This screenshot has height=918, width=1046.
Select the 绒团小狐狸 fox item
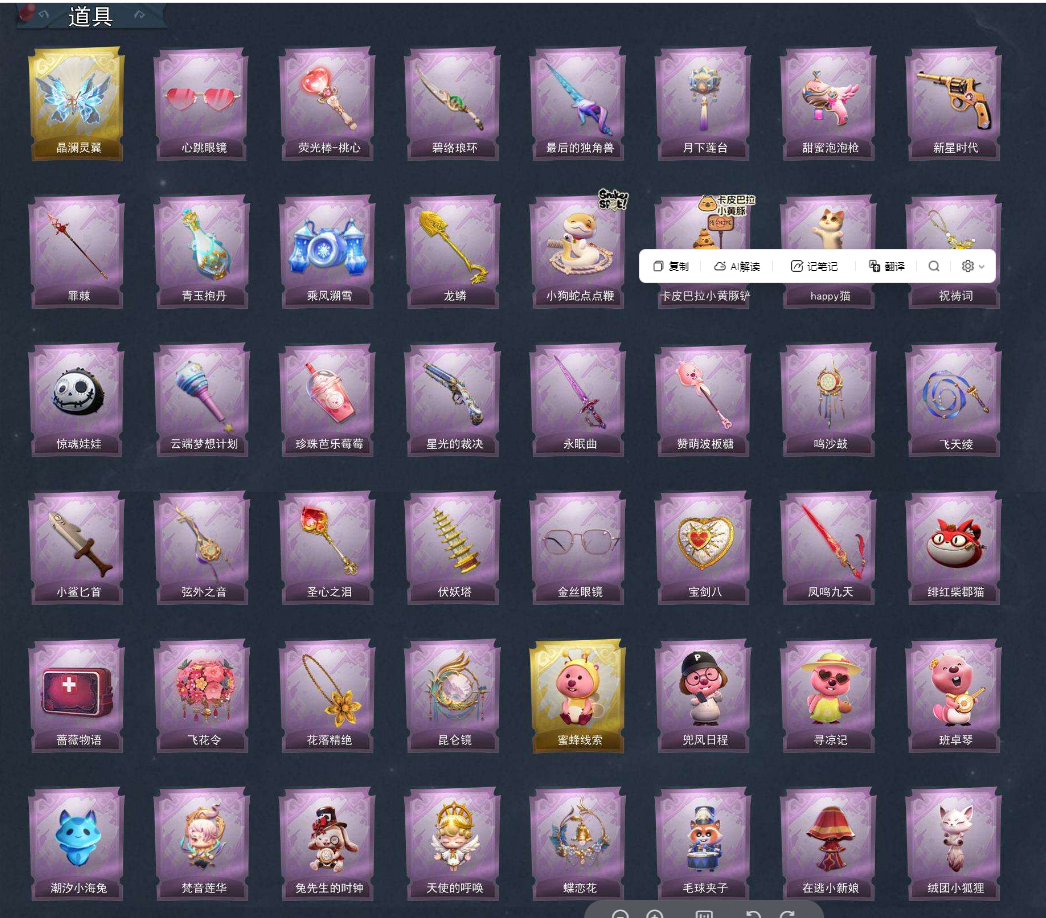click(x=954, y=844)
